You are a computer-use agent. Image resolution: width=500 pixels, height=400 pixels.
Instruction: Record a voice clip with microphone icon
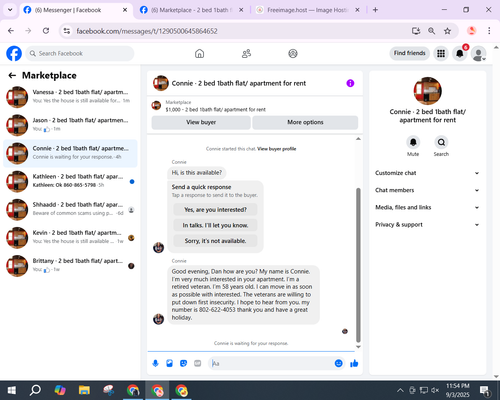155,363
